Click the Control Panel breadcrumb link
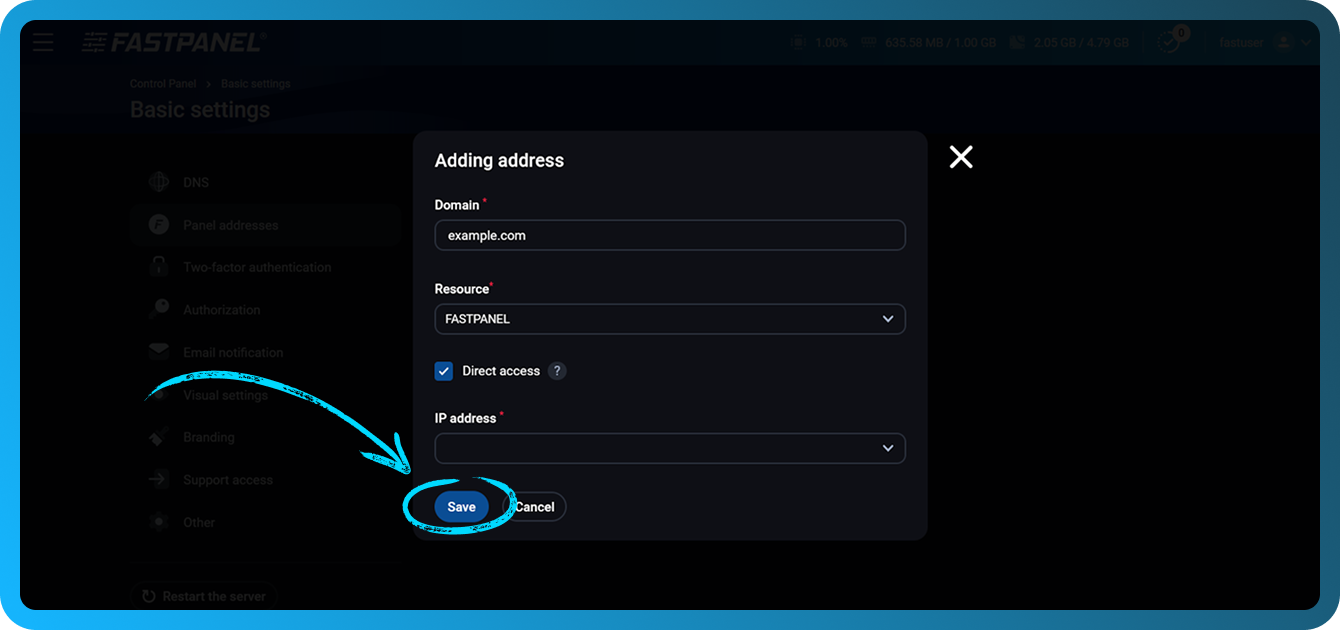 (162, 83)
